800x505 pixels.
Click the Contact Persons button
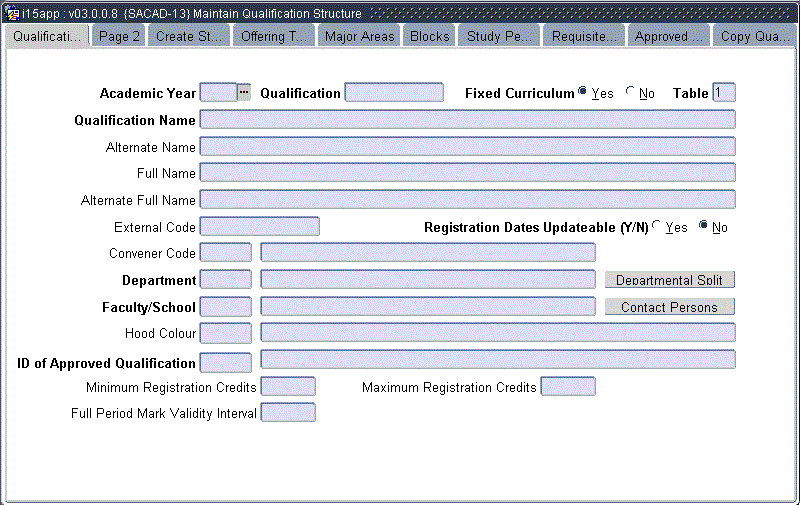[x=669, y=307]
